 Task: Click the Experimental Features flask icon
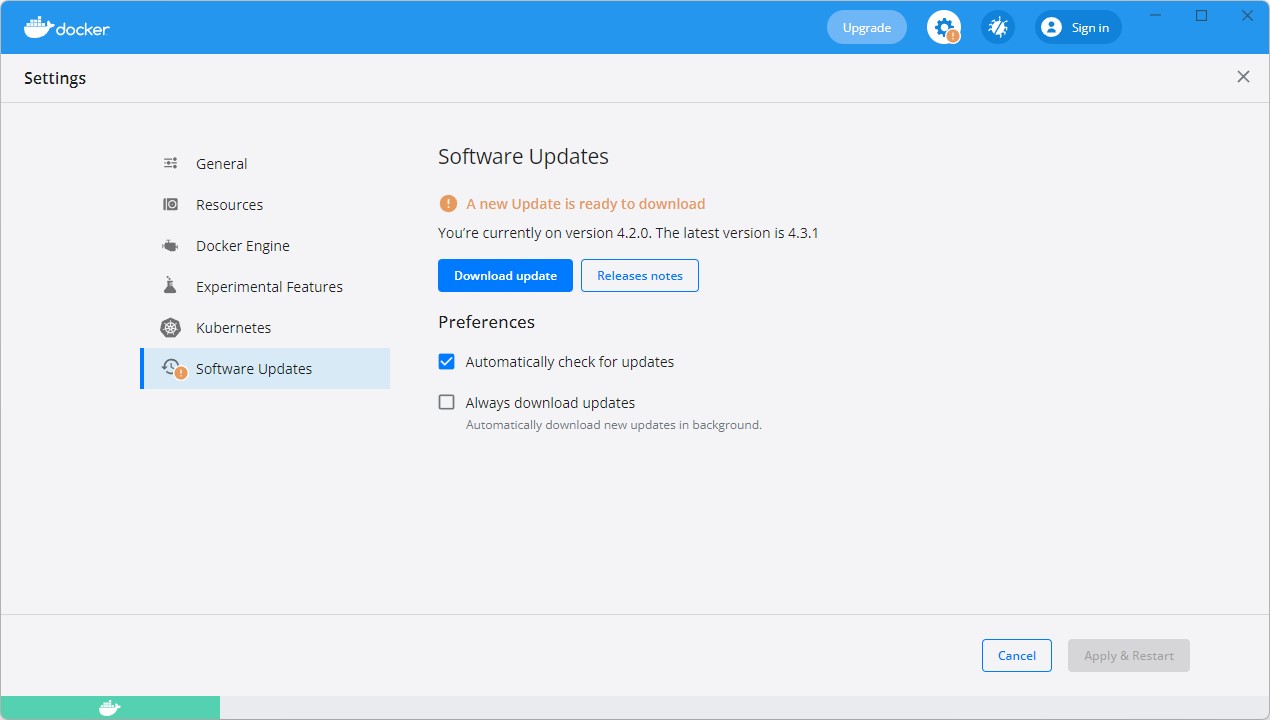tap(170, 286)
